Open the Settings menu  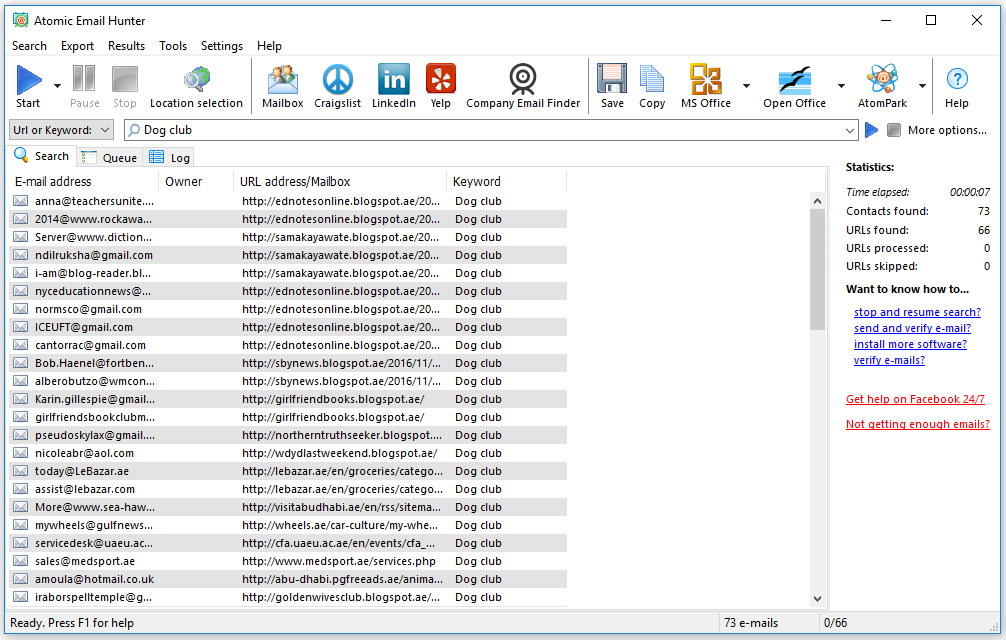click(x=221, y=46)
